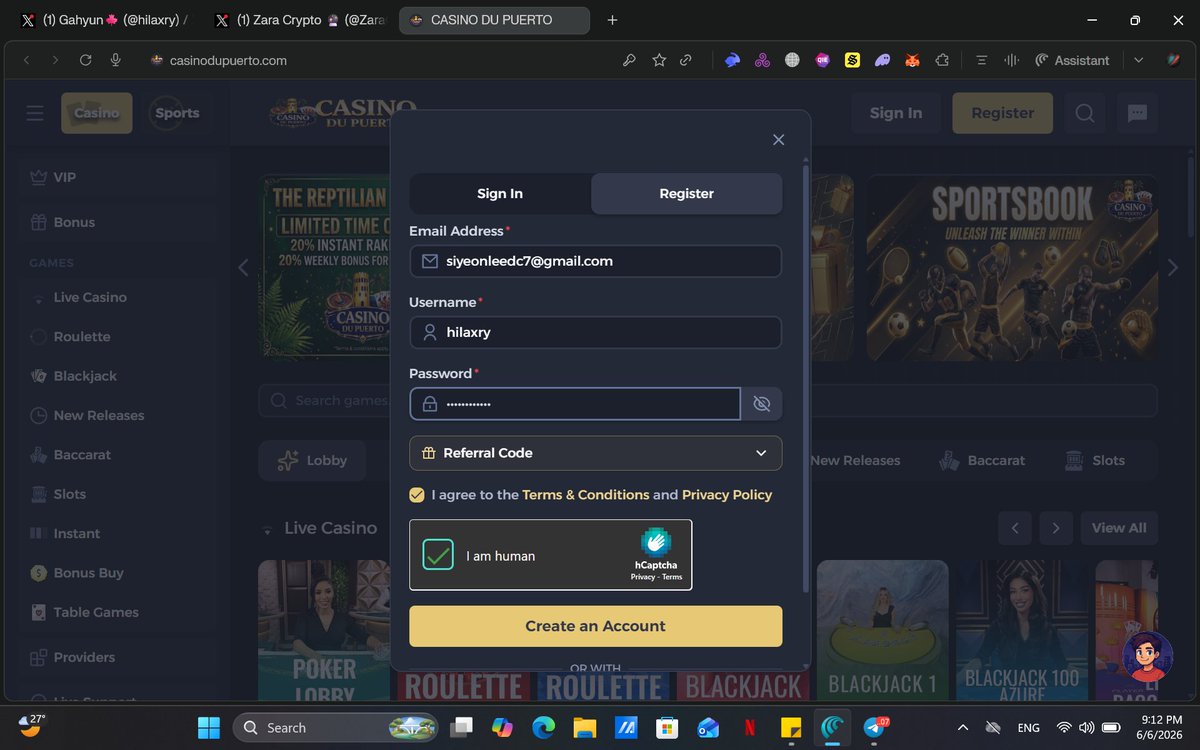
Task: Click the password manager key icon
Action: coord(629,60)
